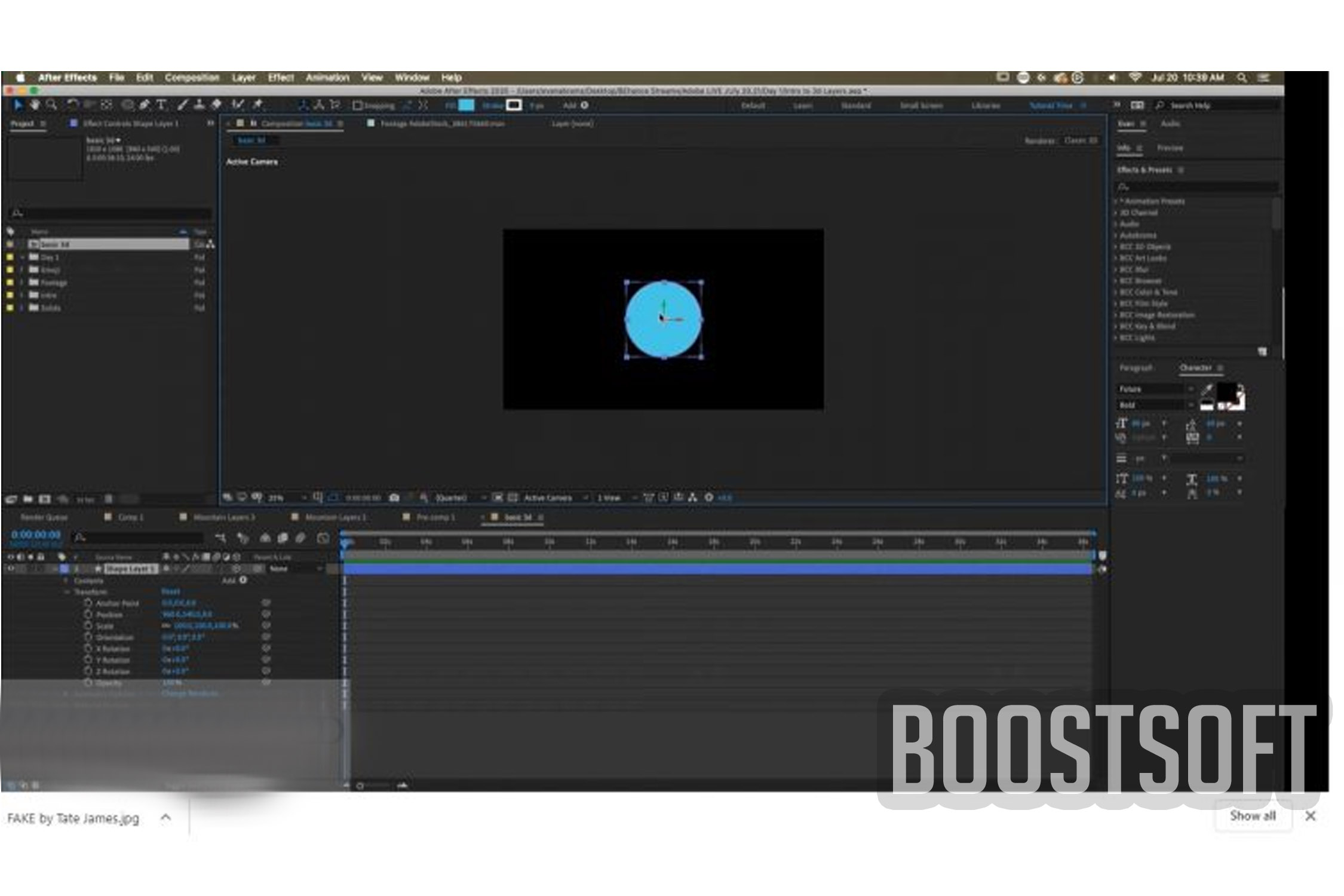Create a new composition from Project panel
1344x896 pixels.
coord(45,499)
